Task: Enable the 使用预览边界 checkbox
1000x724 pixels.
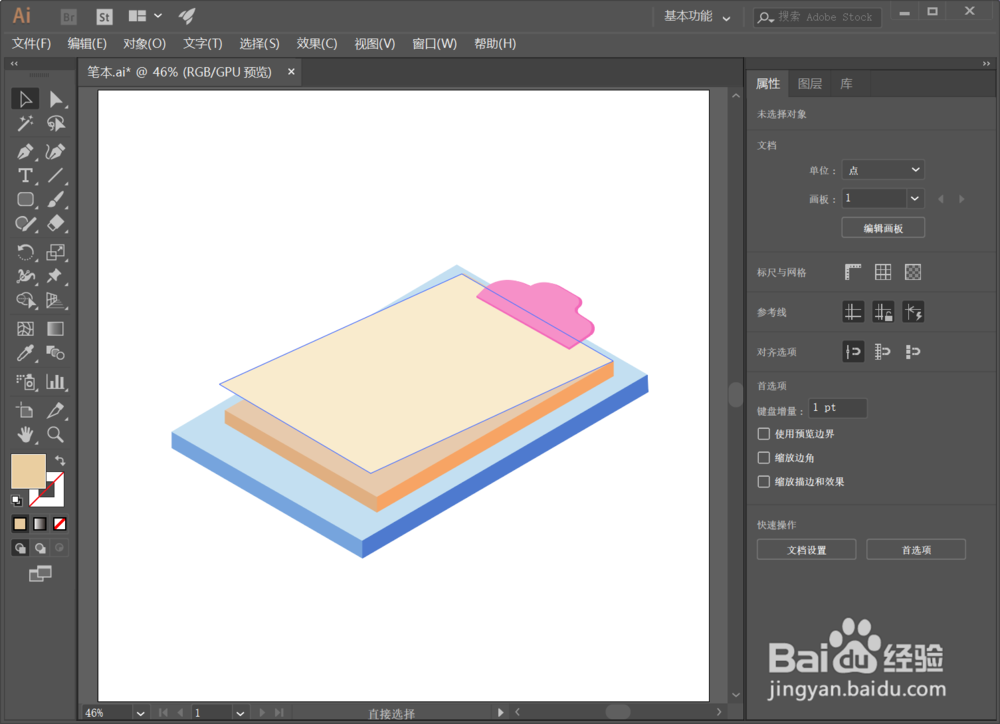Action: click(763, 434)
